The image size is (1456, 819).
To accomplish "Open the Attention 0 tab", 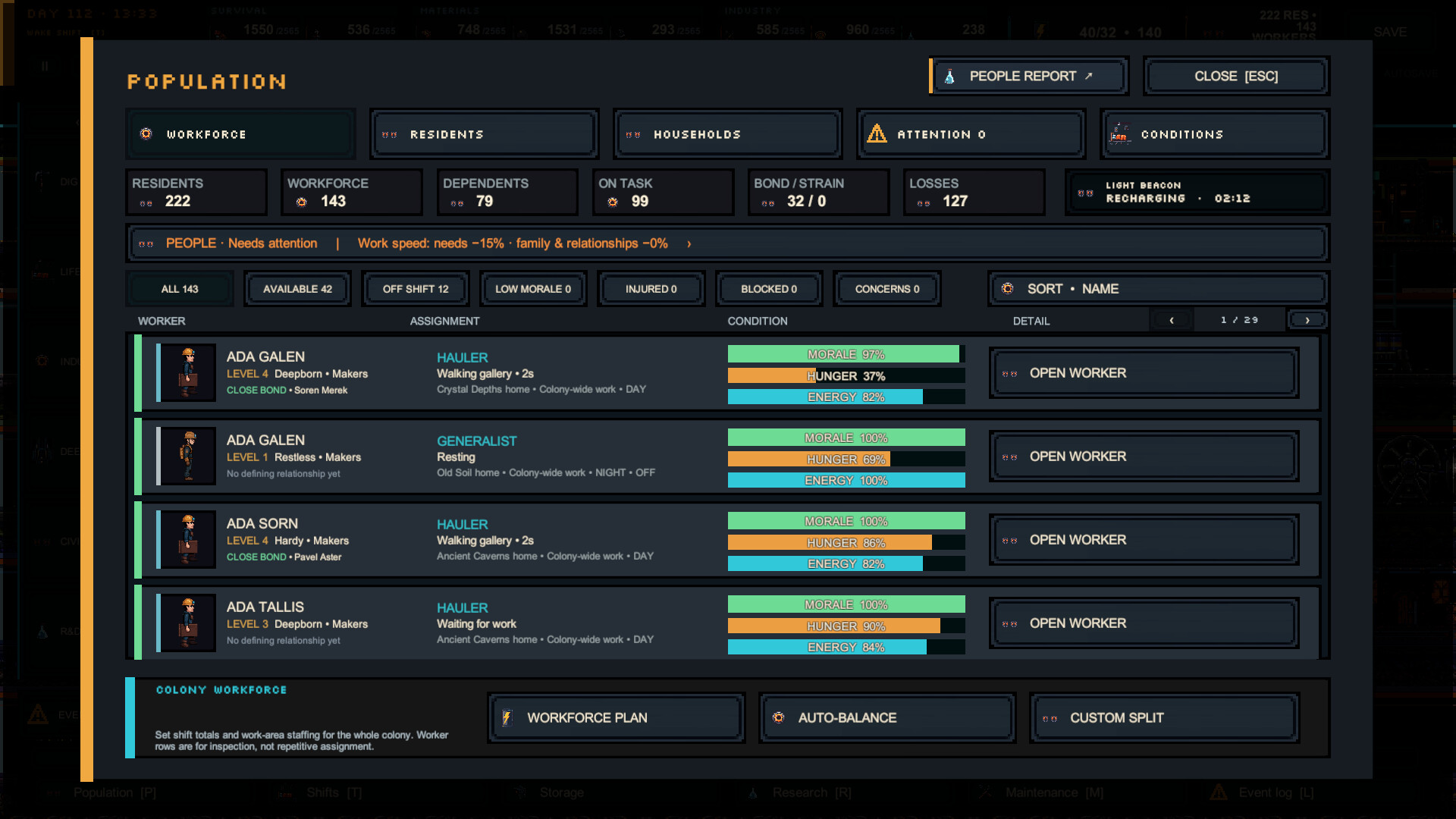I will click(971, 134).
